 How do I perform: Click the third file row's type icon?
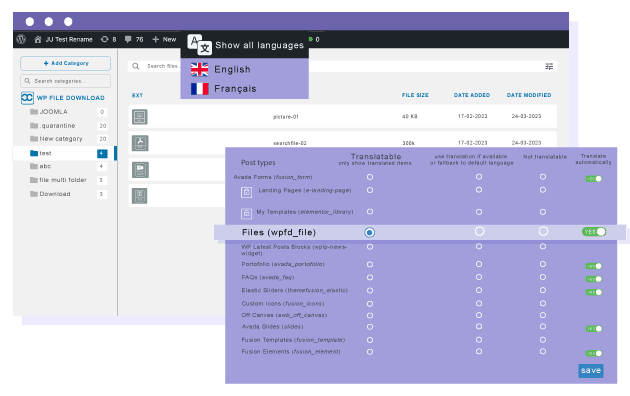click(140, 169)
